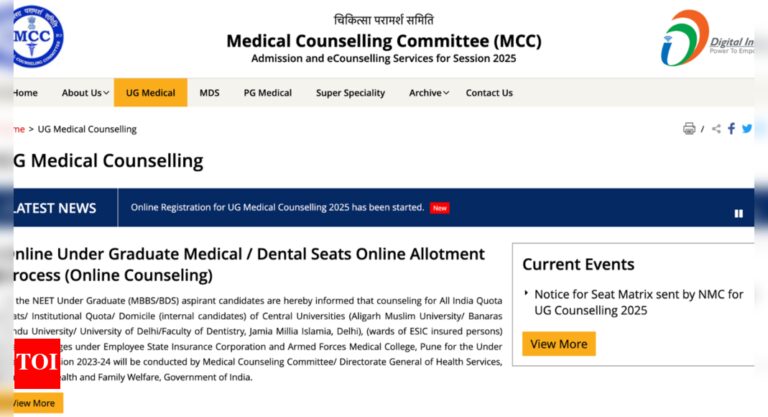The width and height of the screenshot is (768, 417).
Task: Click the Digital India logo
Action: click(x=707, y=38)
